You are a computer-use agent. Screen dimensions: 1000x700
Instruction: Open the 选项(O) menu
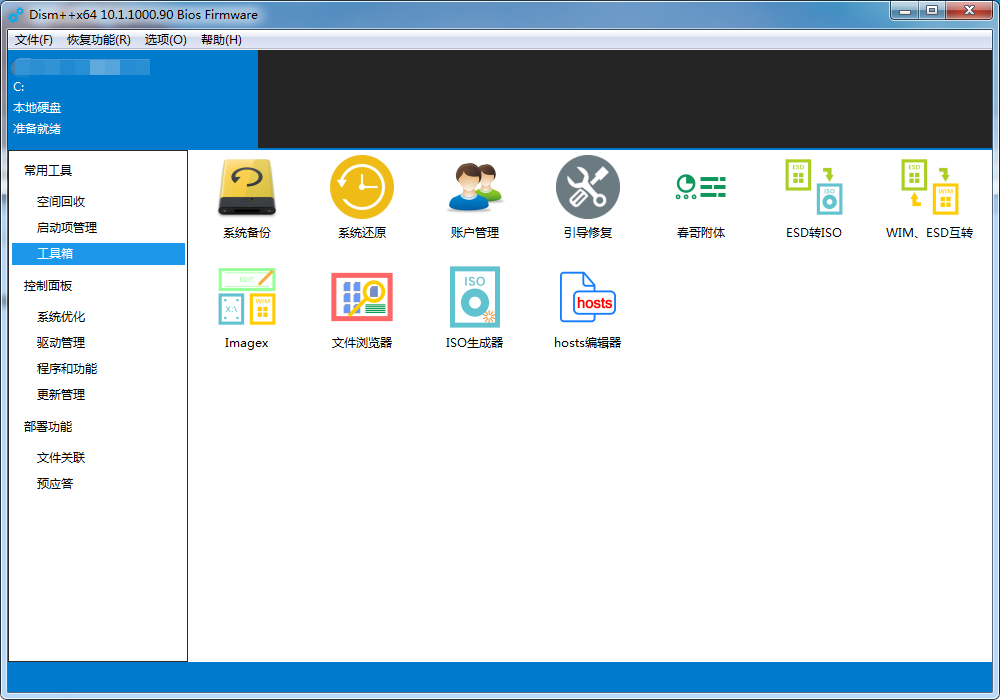(x=165, y=40)
